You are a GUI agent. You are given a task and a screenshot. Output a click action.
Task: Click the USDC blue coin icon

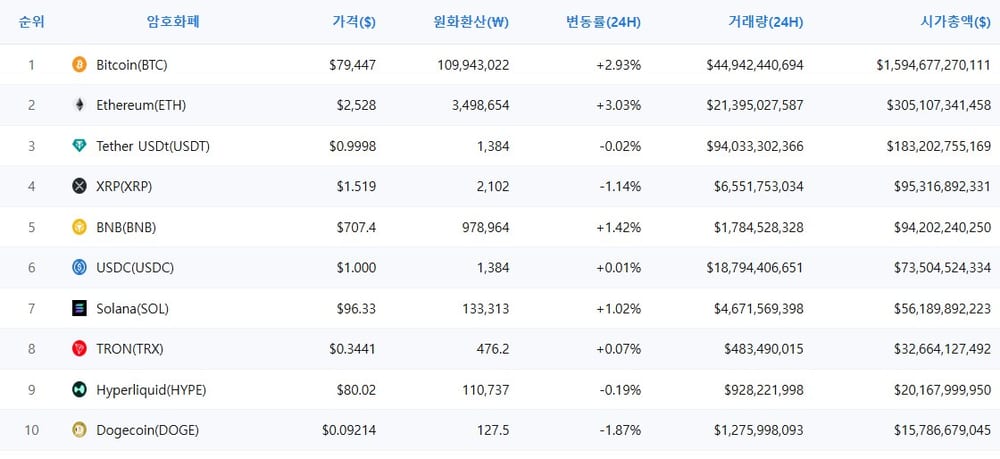pyautogui.click(x=79, y=268)
